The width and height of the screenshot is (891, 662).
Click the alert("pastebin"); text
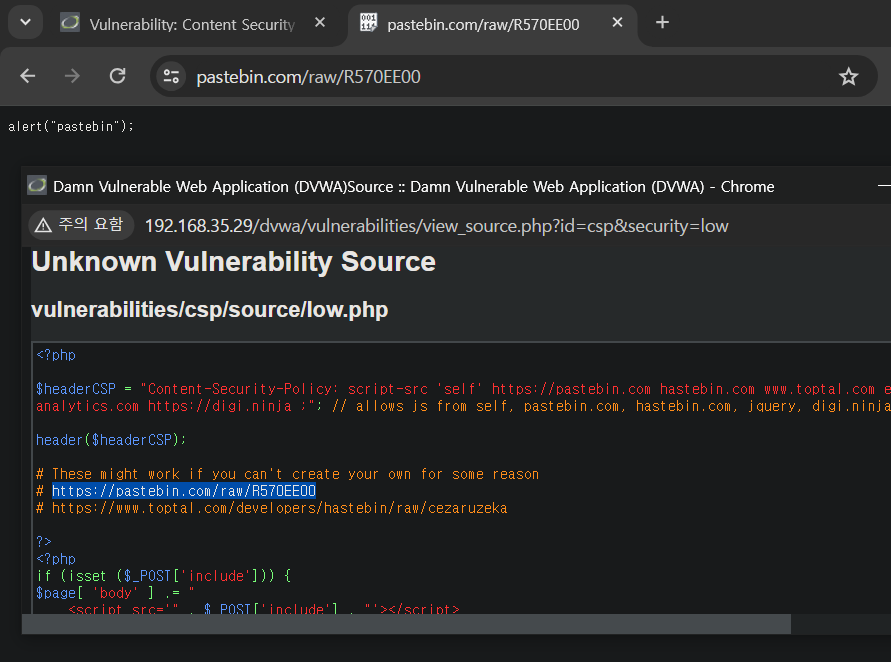point(71,126)
